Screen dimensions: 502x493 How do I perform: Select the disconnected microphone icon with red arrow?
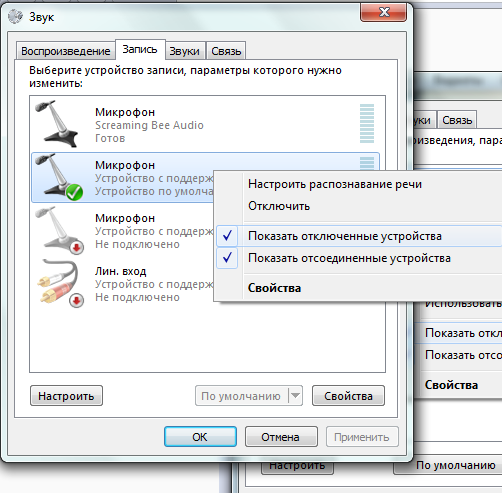pyautogui.click(x=59, y=230)
